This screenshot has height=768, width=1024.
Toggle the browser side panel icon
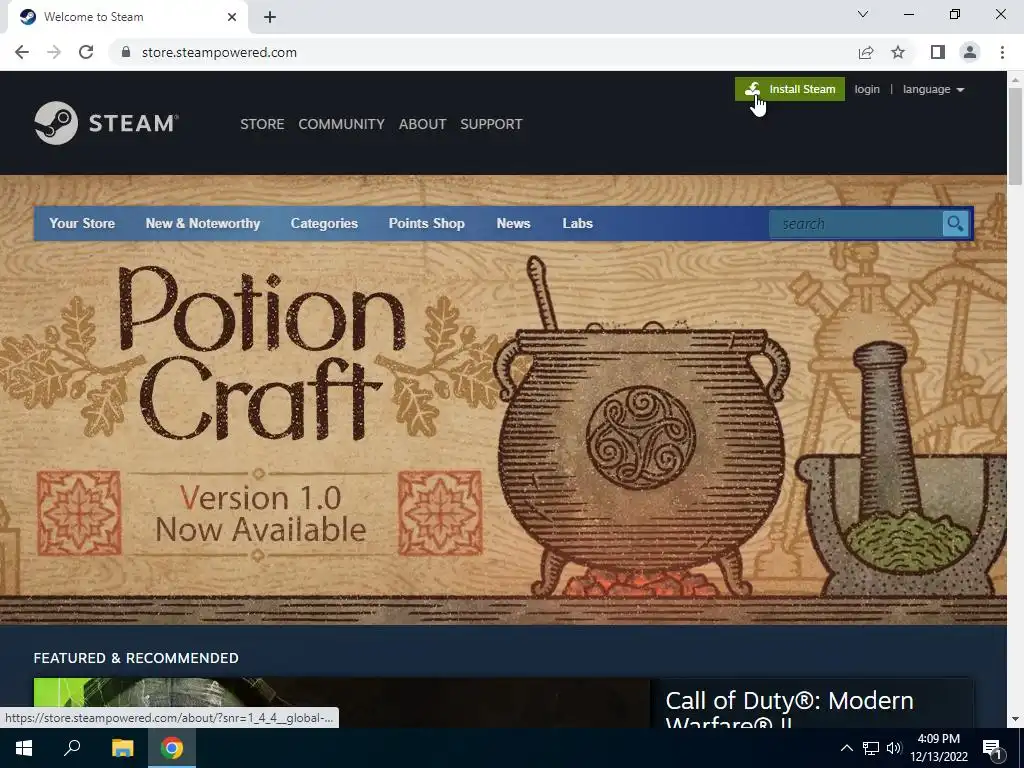[x=938, y=52]
